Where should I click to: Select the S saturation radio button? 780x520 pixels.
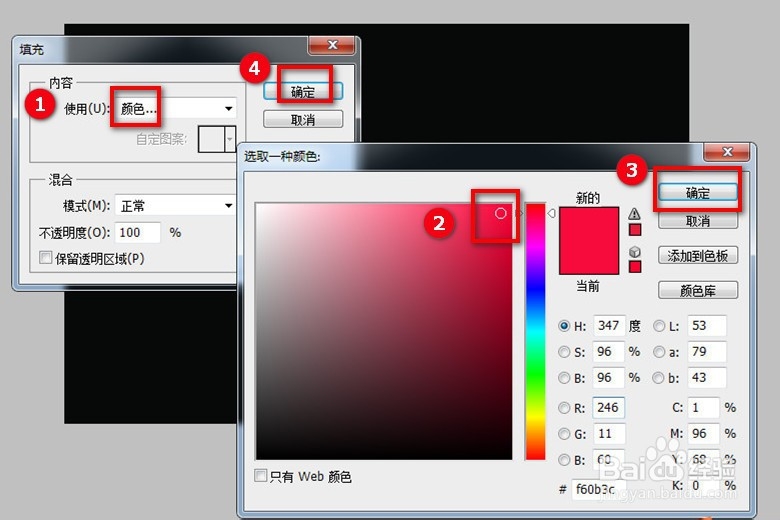click(564, 352)
